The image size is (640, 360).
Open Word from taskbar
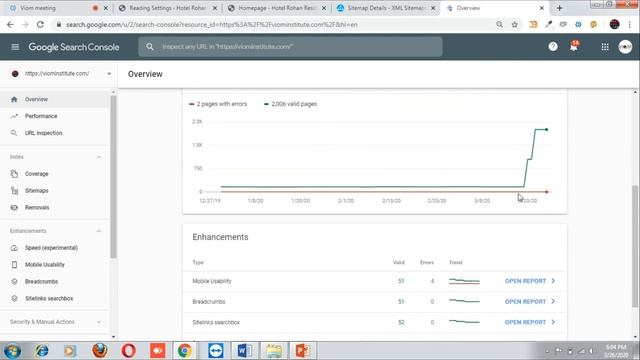click(244, 351)
